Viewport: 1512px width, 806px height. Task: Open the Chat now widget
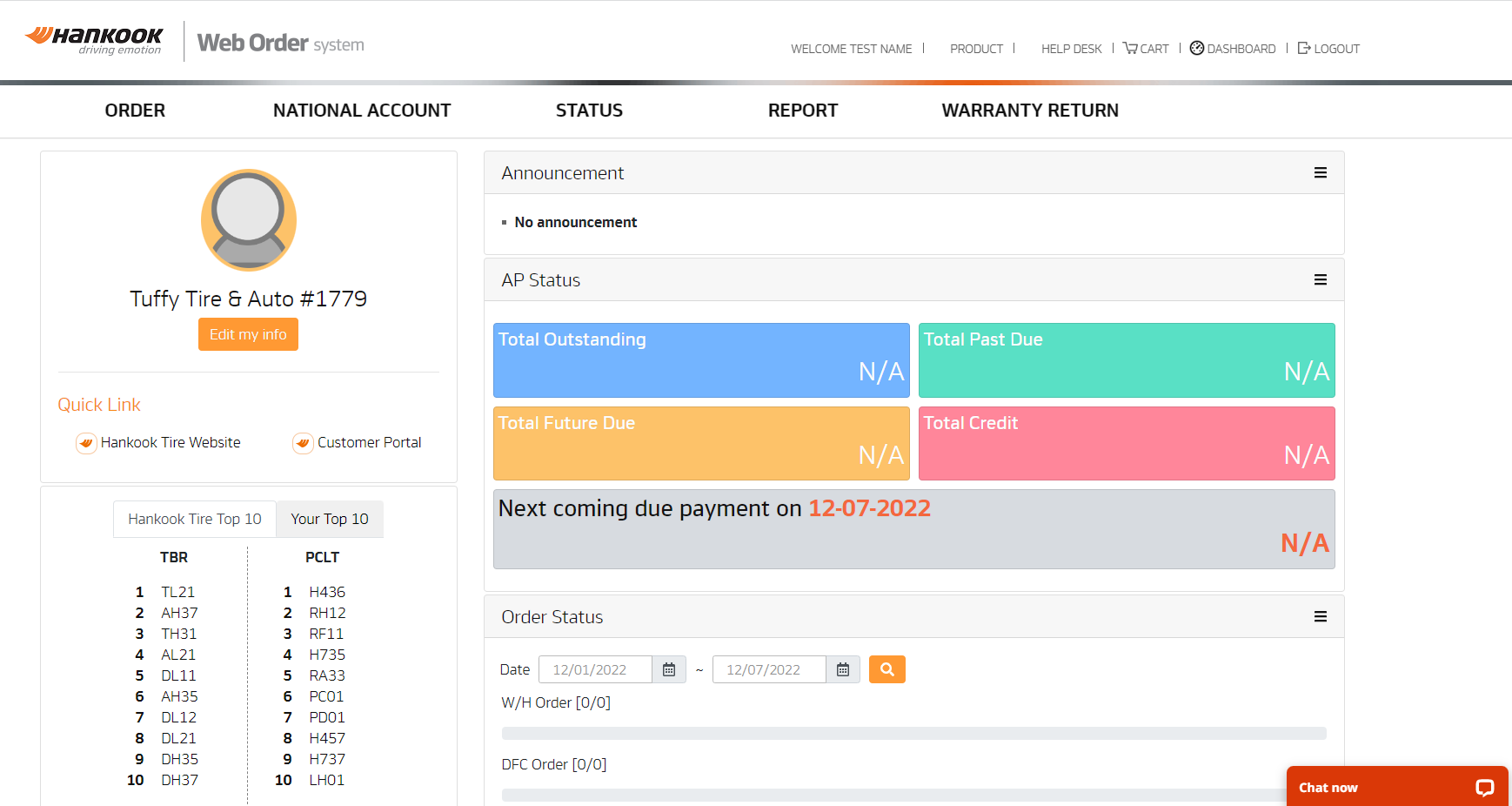[x=1395, y=787]
